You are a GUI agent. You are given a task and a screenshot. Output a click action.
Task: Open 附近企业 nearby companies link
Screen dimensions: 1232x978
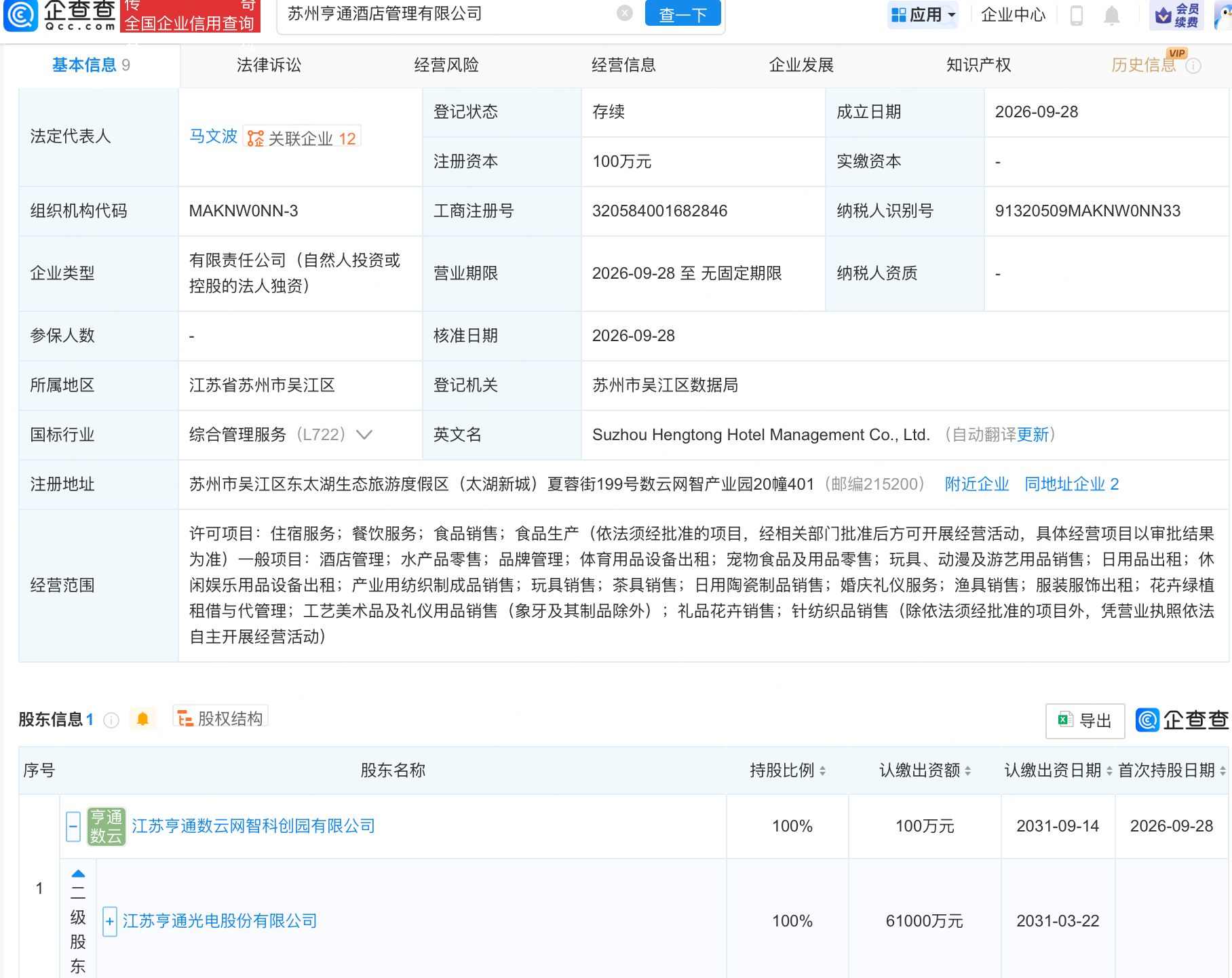pyautogui.click(x=977, y=484)
